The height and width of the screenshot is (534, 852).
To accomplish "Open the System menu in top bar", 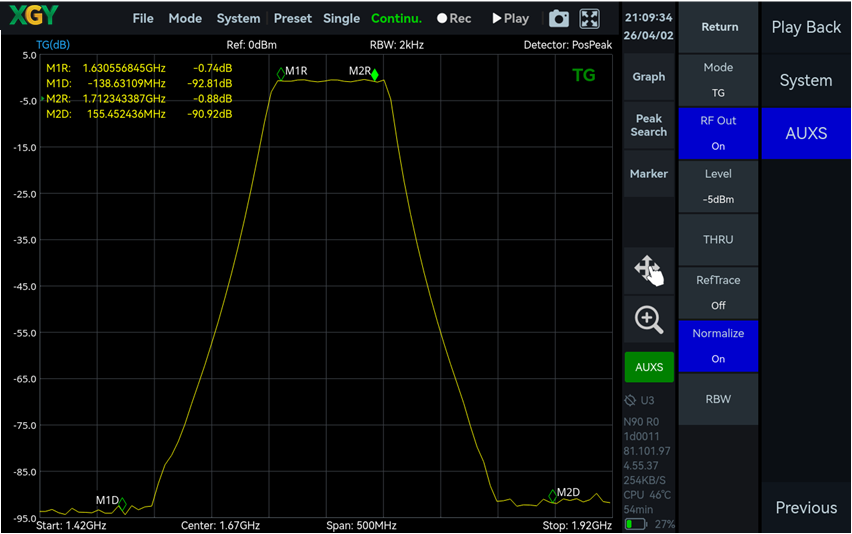I will point(238,18).
